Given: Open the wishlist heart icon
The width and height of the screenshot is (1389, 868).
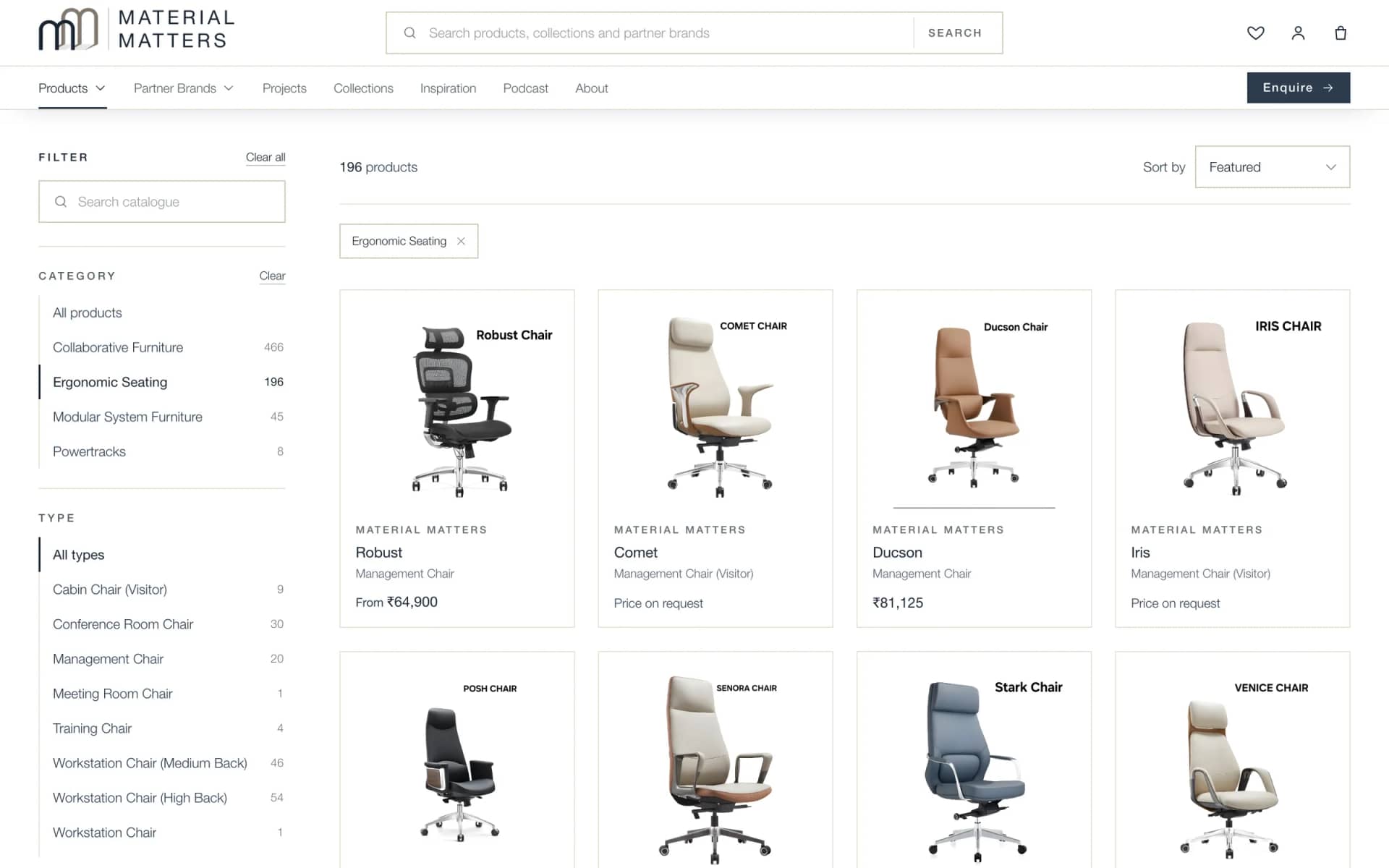Looking at the screenshot, I should pyautogui.click(x=1256, y=33).
